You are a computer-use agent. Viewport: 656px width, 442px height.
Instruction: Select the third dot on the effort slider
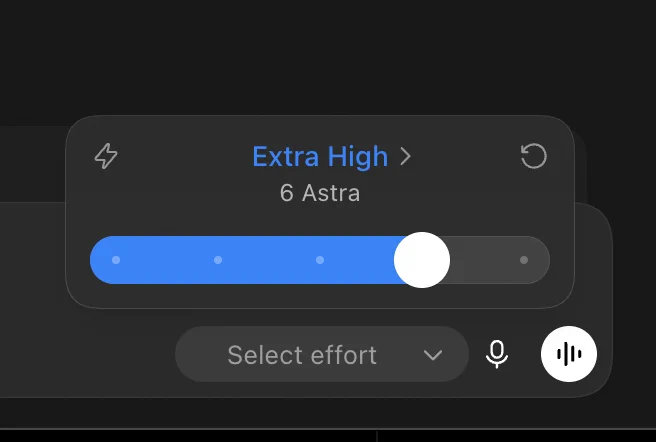[320, 260]
